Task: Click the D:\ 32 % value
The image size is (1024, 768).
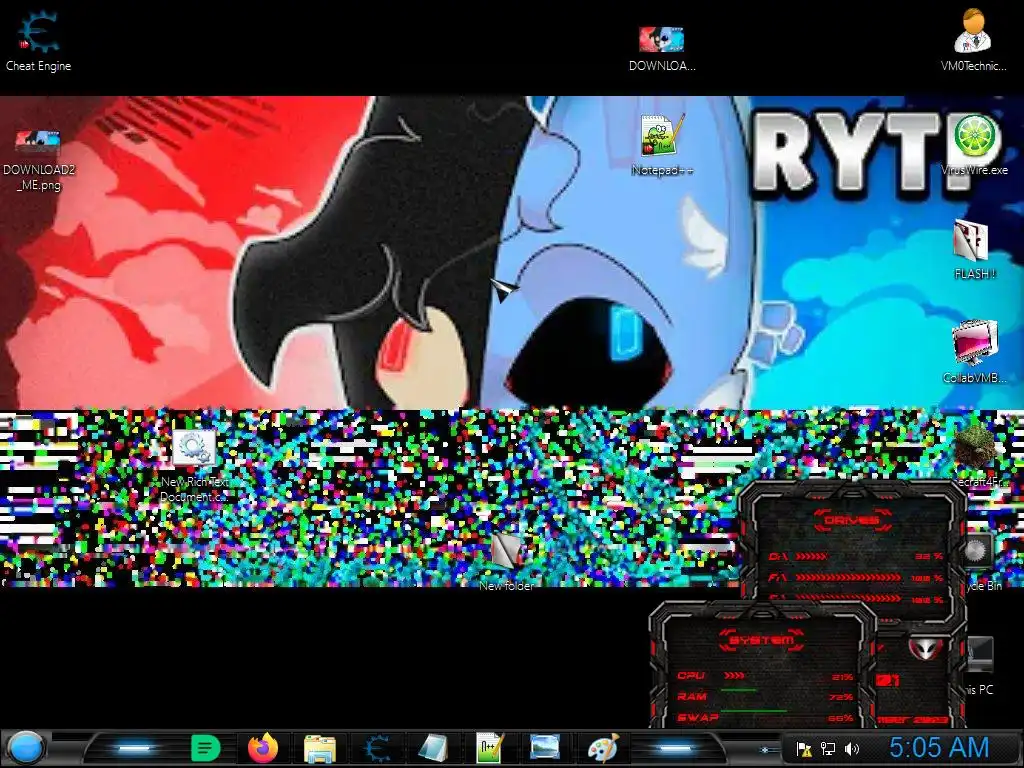Action: pos(929,556)
